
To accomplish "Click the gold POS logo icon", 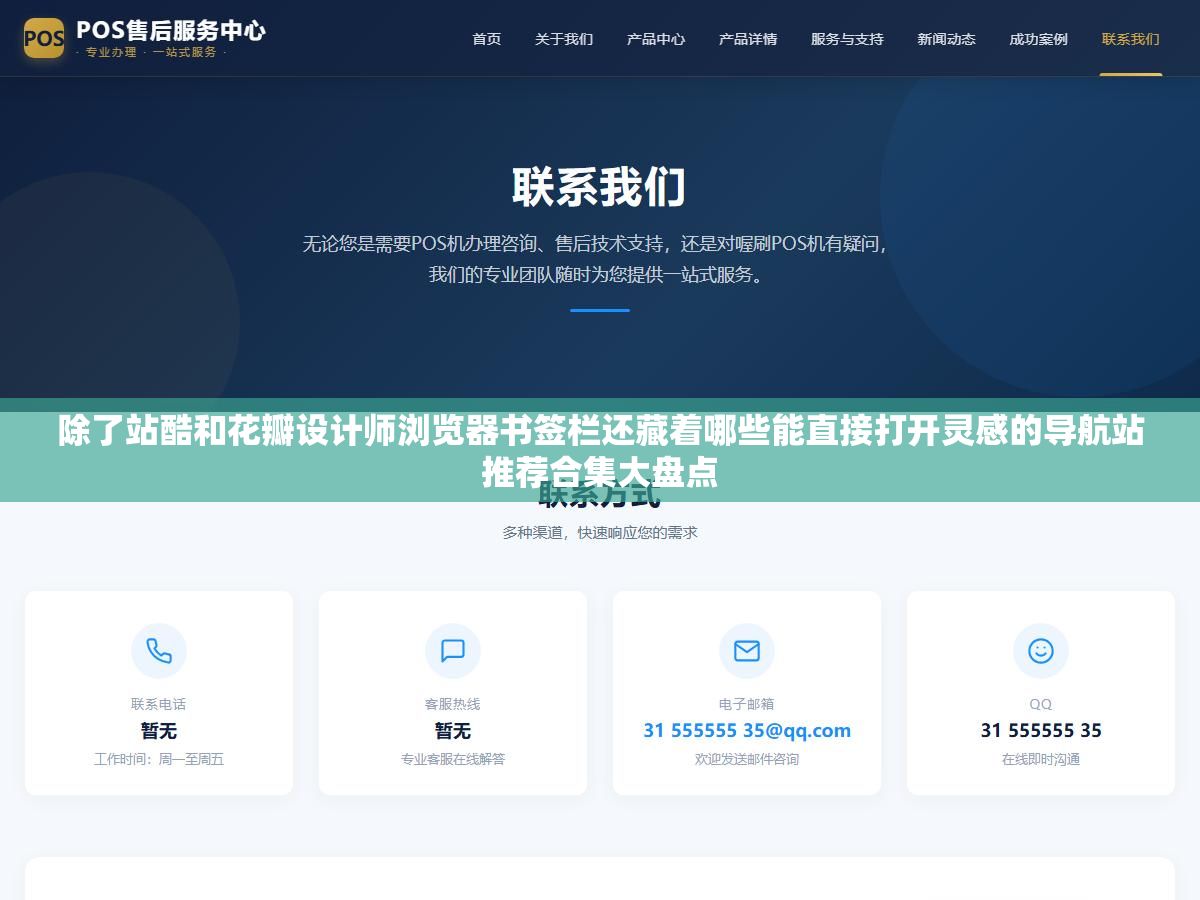I will pyautogui.click(x=44, y=38).
